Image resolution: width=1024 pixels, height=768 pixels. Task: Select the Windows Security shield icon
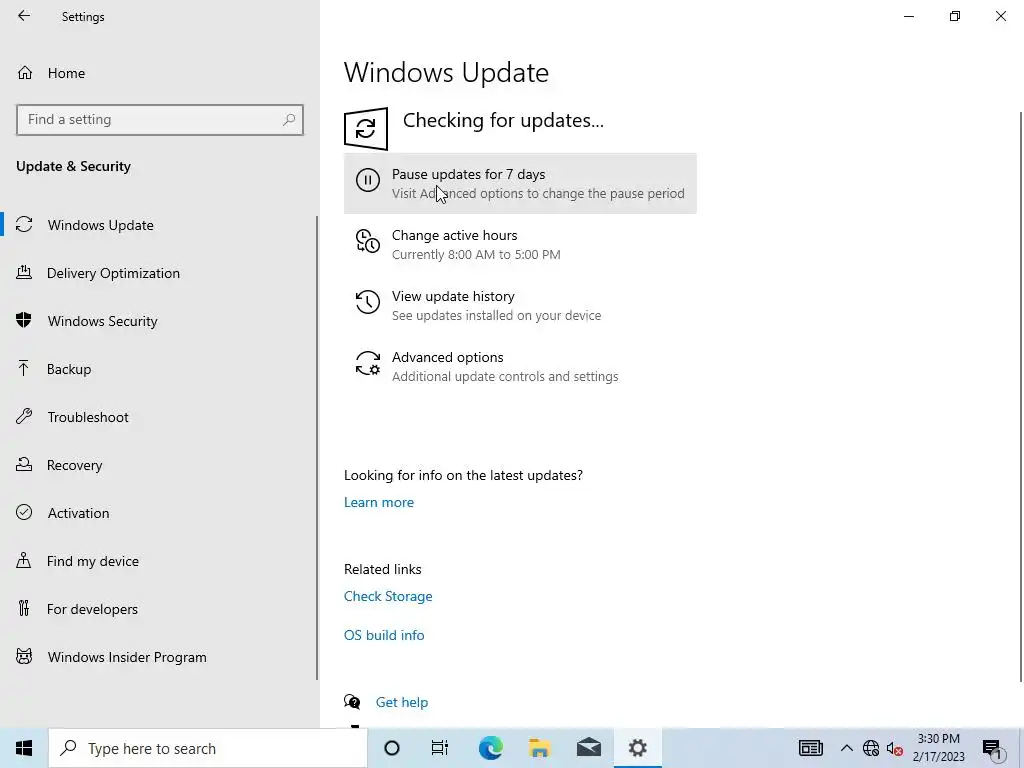(x=24, y=320)
